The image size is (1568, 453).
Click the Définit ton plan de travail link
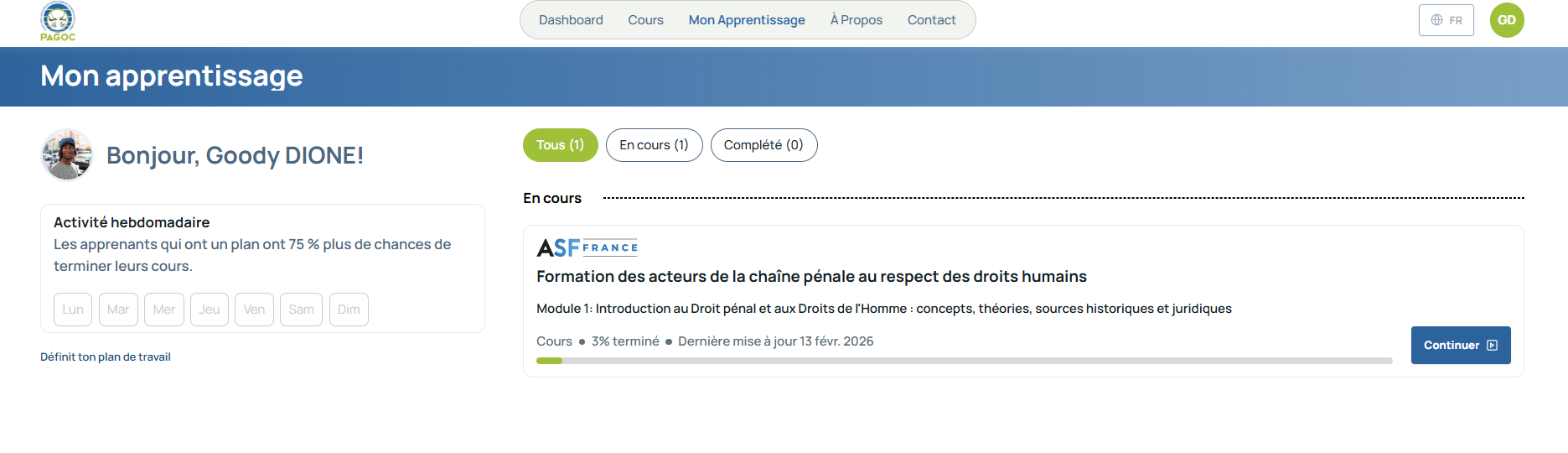[x=106, y=357]
